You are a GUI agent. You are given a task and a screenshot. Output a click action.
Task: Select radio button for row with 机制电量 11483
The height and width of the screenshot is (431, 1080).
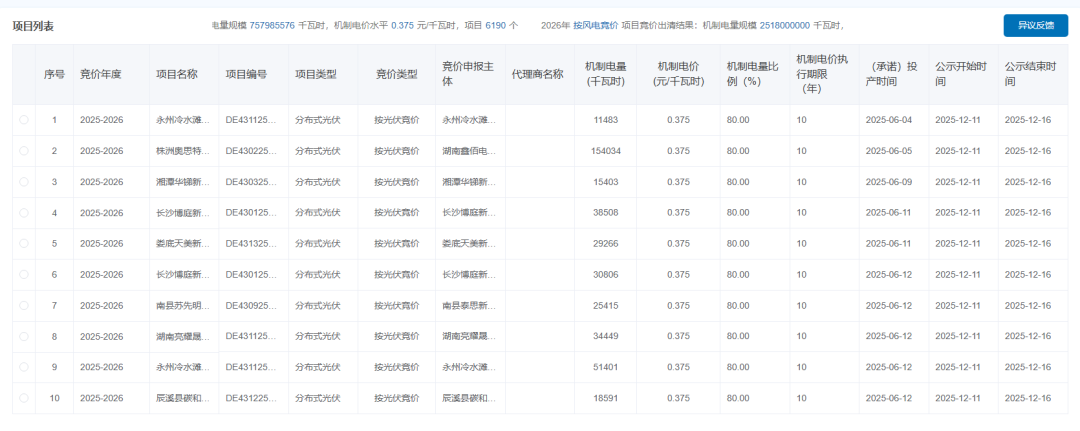[x=24, y=120]
